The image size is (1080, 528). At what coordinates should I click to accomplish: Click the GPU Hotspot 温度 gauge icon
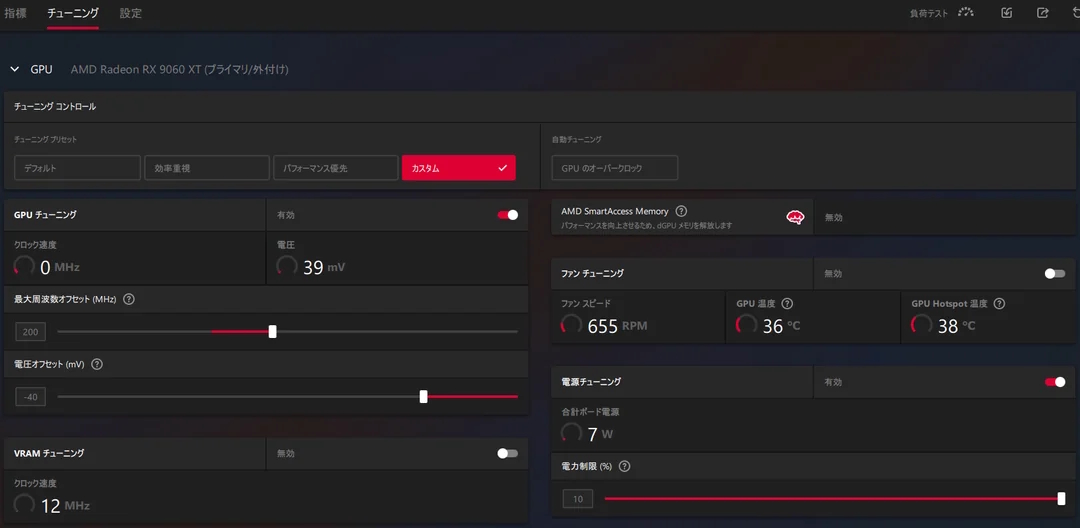pos(922,326)
